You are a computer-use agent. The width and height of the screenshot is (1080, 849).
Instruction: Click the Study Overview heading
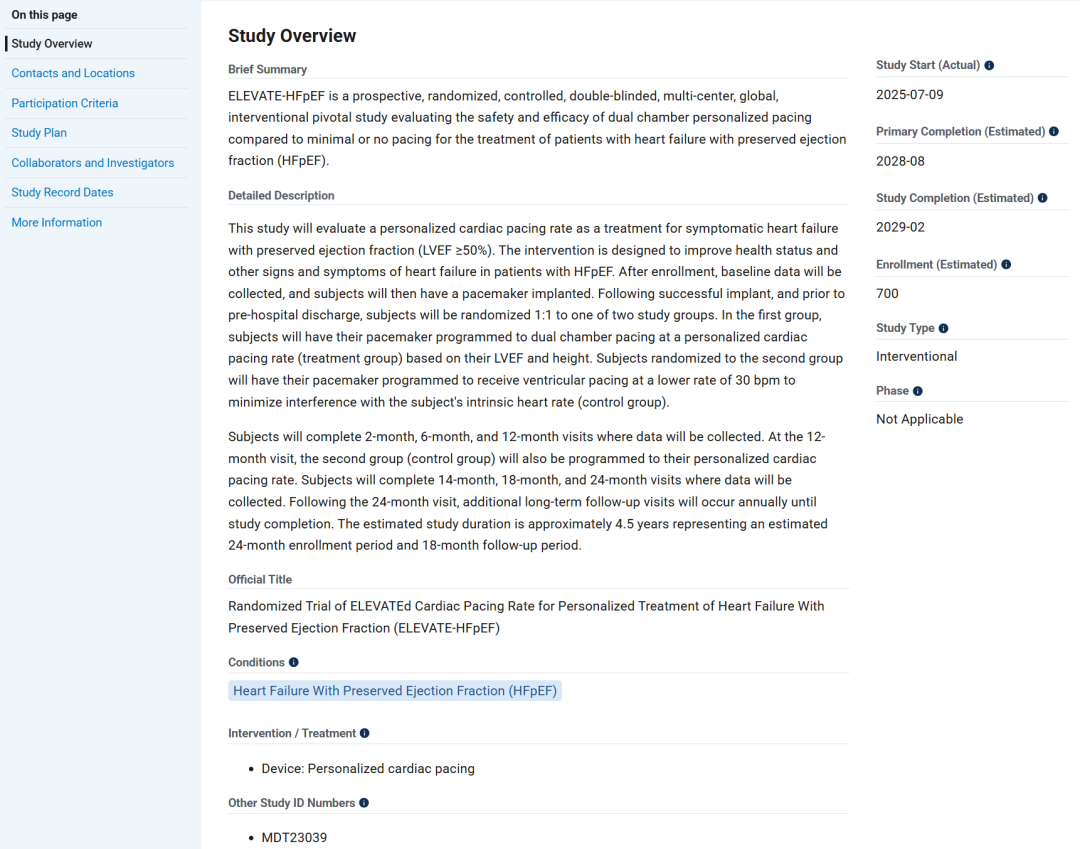coord(292,36)
